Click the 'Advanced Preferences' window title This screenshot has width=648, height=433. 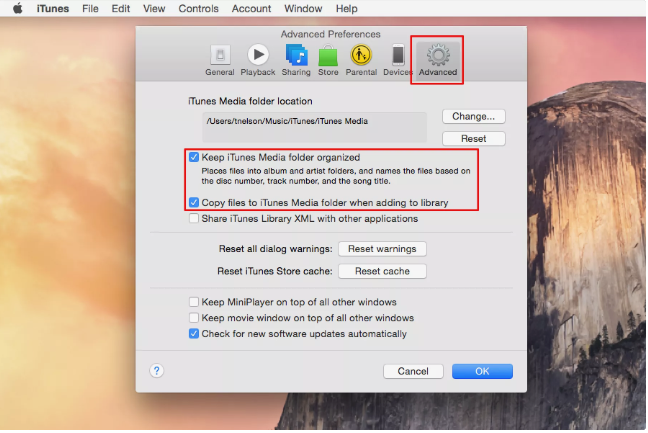331,34
